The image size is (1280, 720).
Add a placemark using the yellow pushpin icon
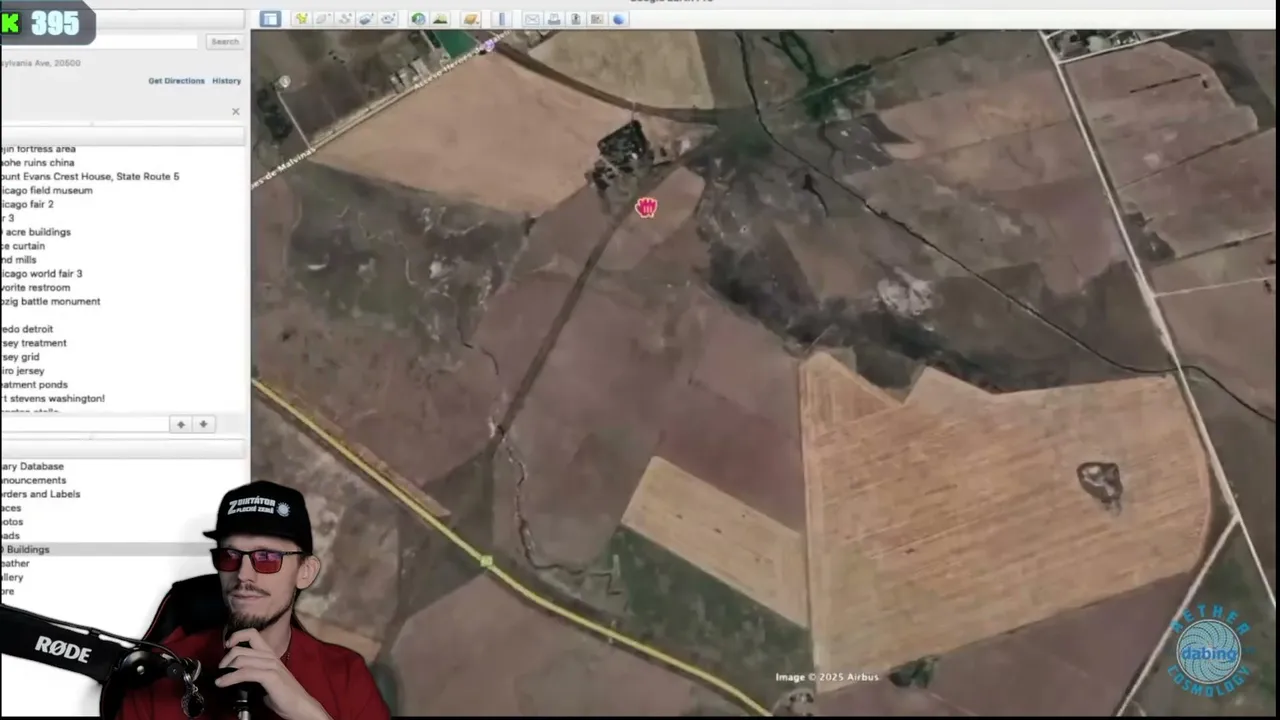coord(301,19)
